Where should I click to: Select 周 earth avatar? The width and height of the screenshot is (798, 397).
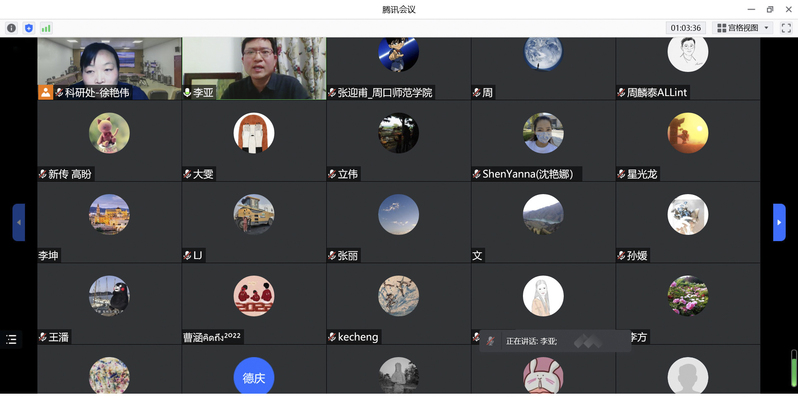[x=543, y=54]
